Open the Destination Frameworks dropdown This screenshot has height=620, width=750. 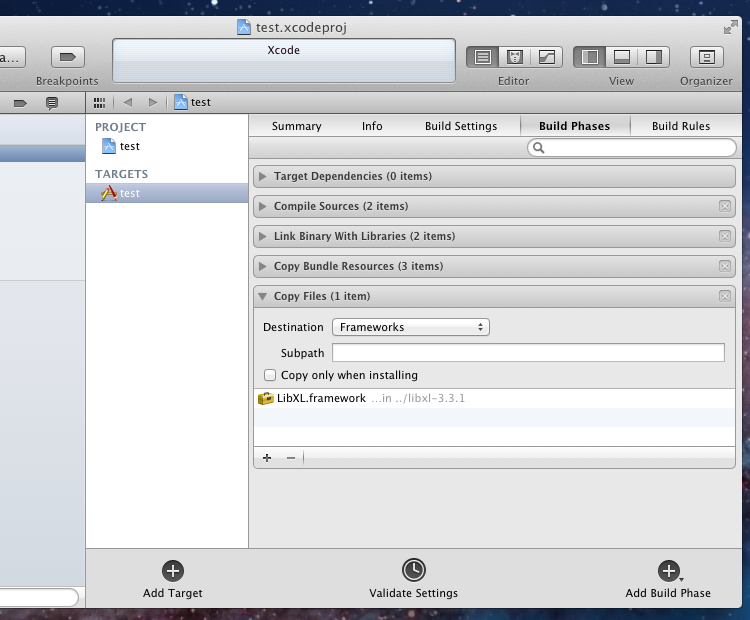coord(411,327)
